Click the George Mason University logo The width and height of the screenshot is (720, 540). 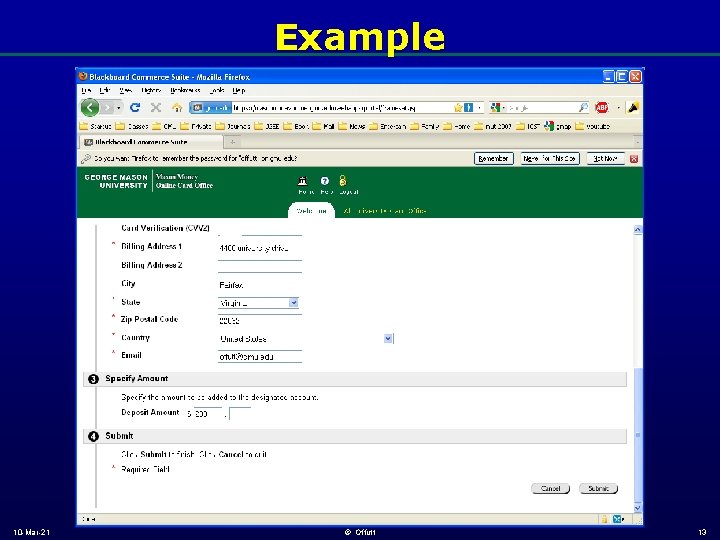coord(116,181)
